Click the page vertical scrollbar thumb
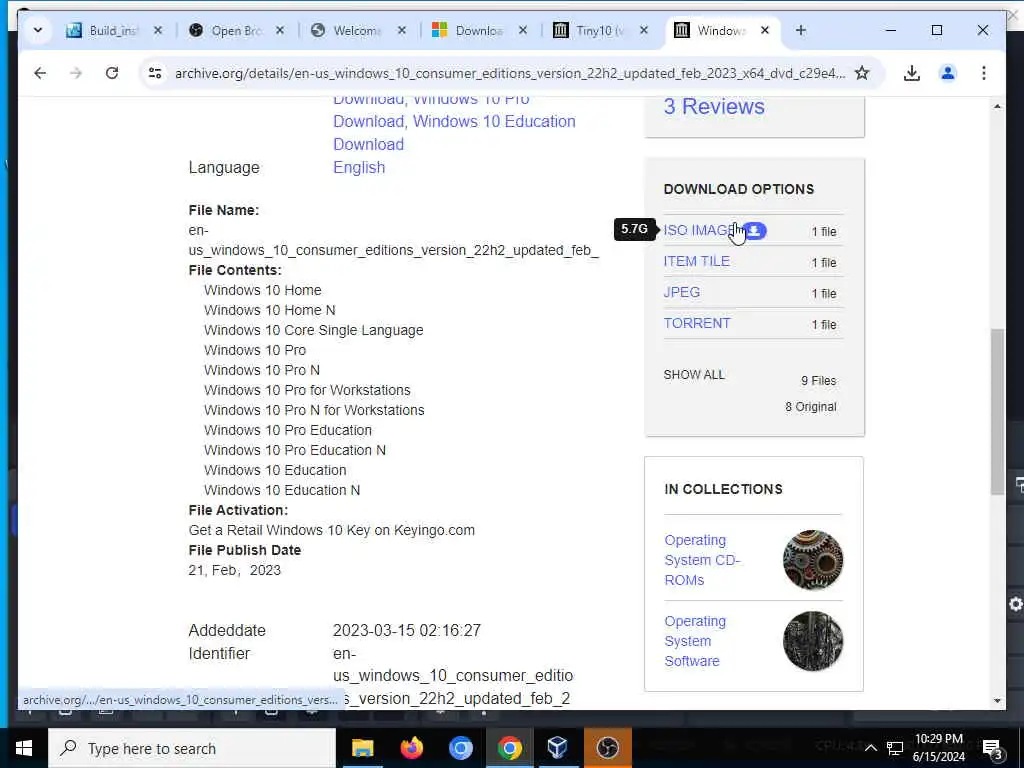The width and height of the screenshot is (1024, 768). pyautogui.click(x=997, y=411)
